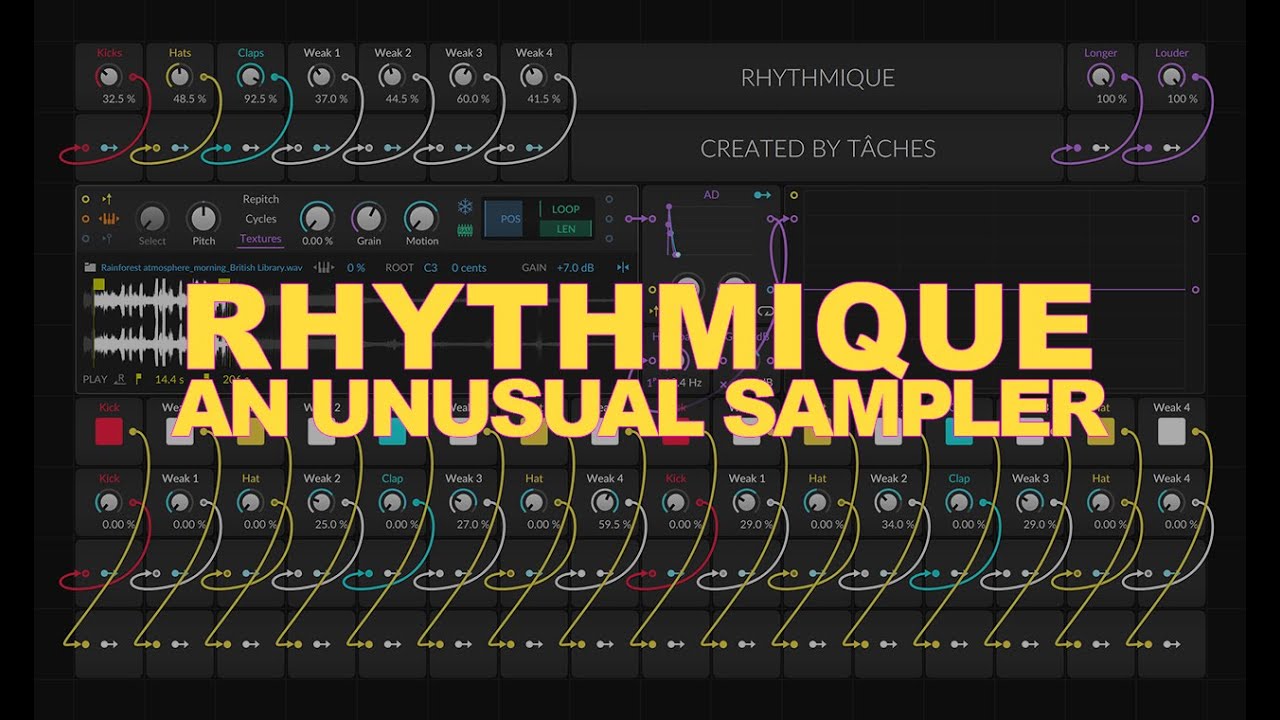Click the arrow icon beneath the Louder knob
1280x720 pixels.
1171,148
